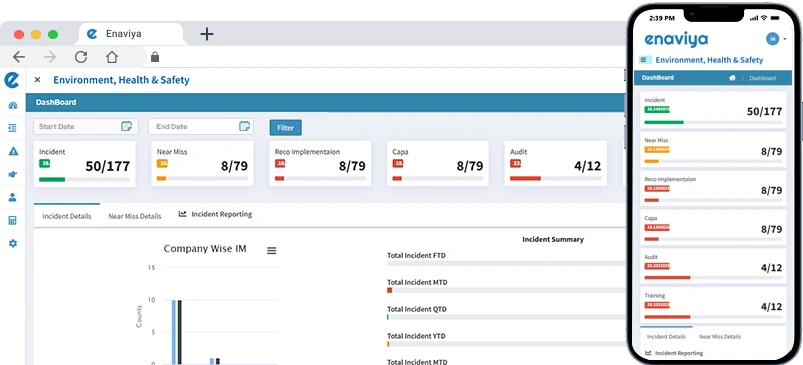Tap the phone Reco Implementaion card
Screen dimensions: 803x365
[713, 189]
